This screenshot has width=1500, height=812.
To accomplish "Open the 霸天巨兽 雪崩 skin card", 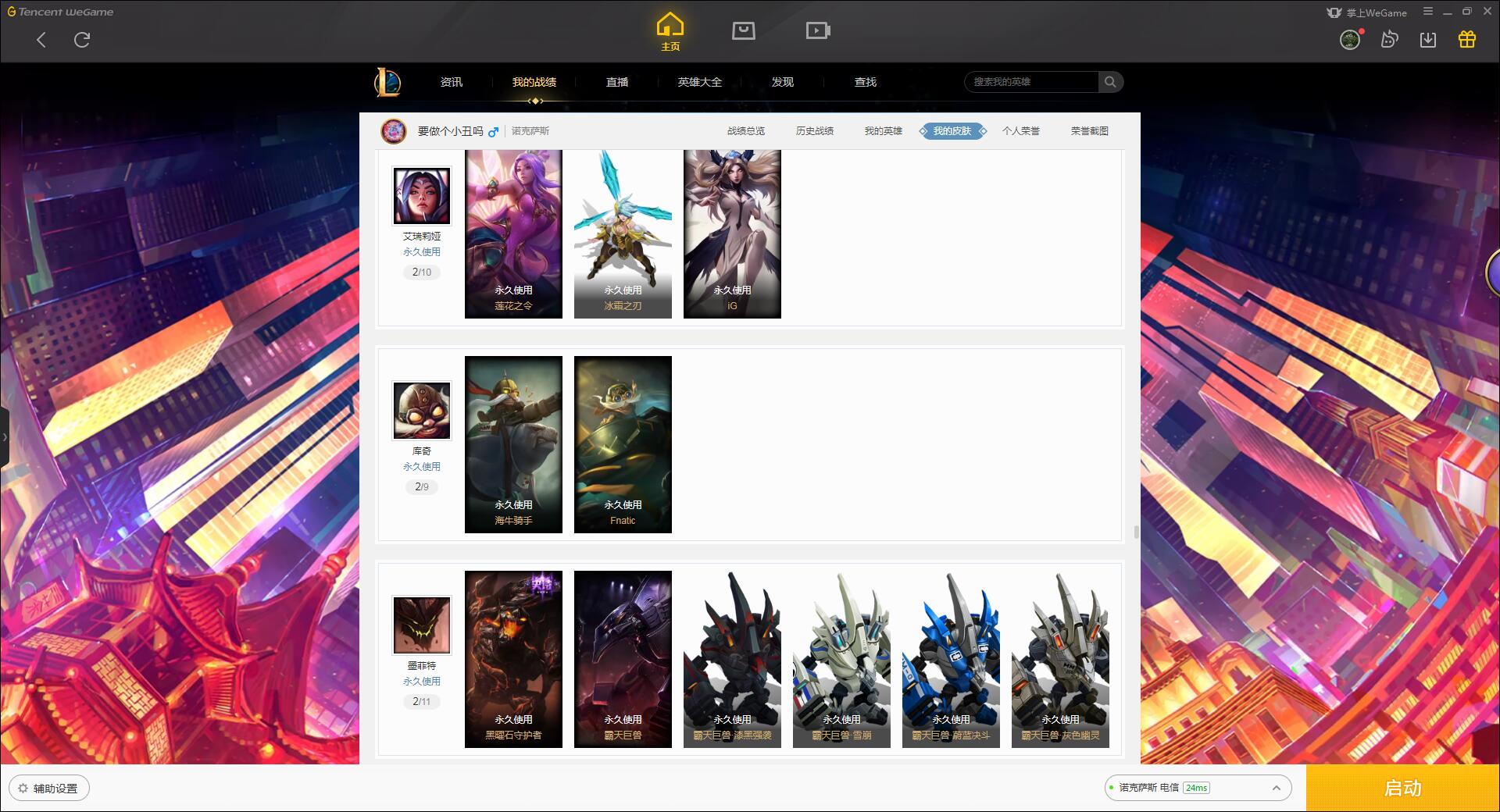I will (841, 659).
